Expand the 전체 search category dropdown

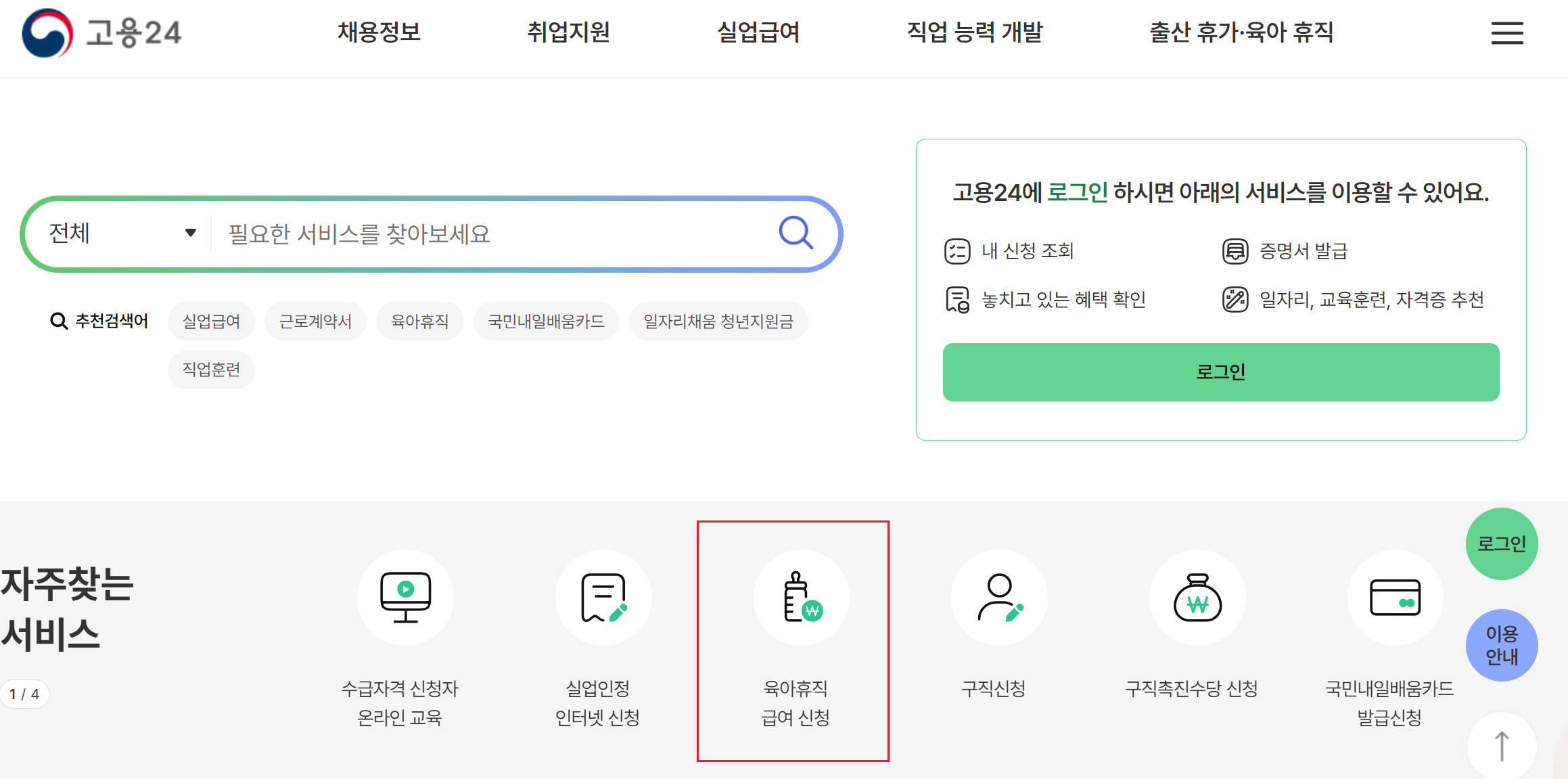coord(122,233)
